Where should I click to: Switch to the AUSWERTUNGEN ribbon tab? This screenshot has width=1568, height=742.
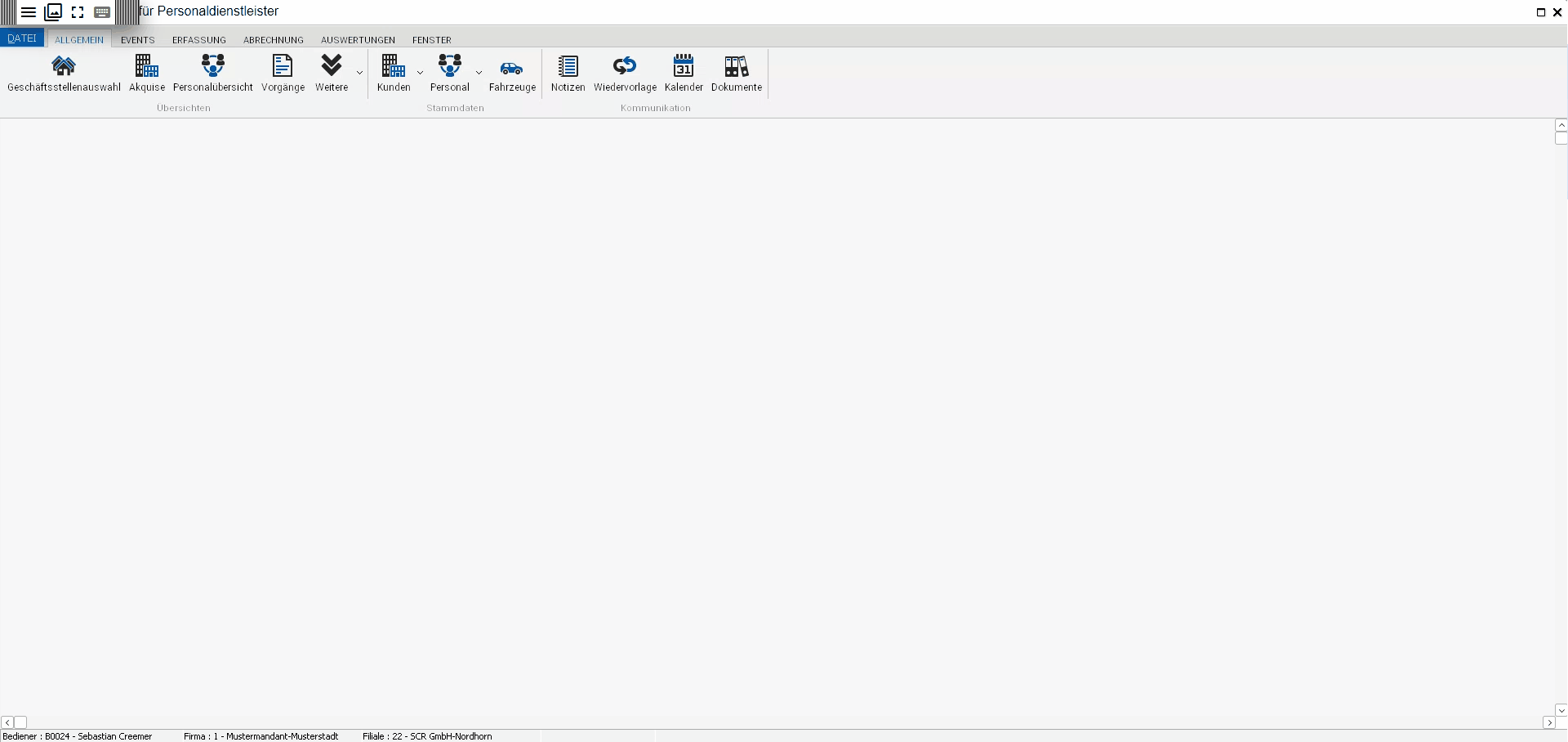tap(358, 39)
